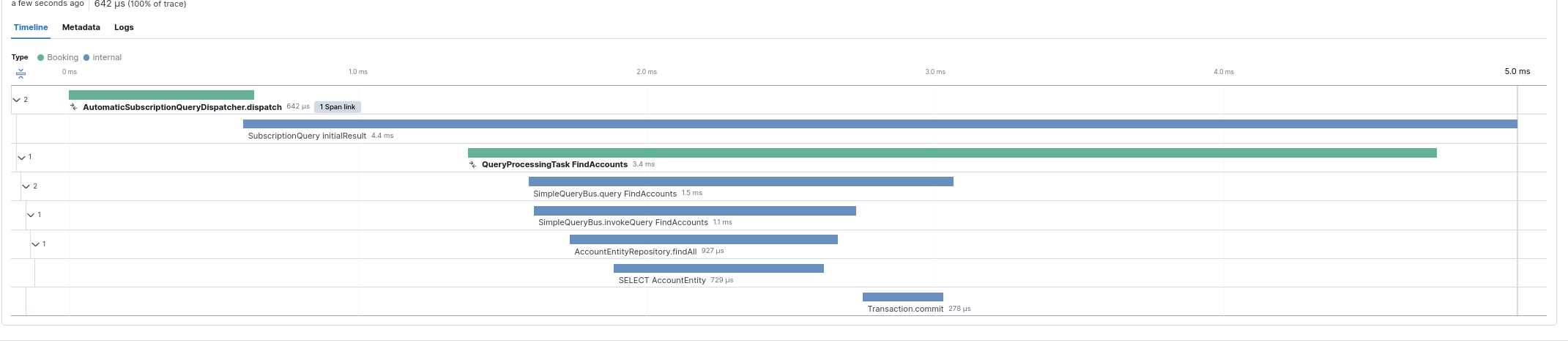The width and height of the screenshot is (1568, 341).
Task: Click the transaction icon beside AutomaticSubscriptionQueryDispatcher.dispatch
Action: [x=73, y=107]
